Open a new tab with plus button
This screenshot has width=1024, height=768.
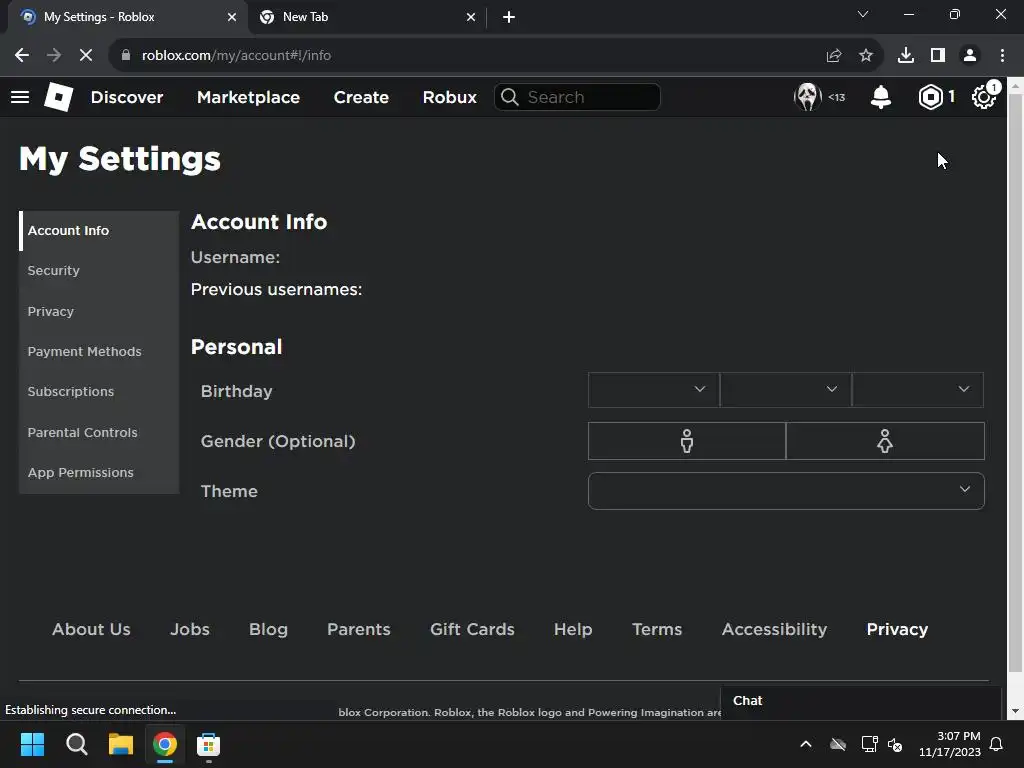click(509, 17)
